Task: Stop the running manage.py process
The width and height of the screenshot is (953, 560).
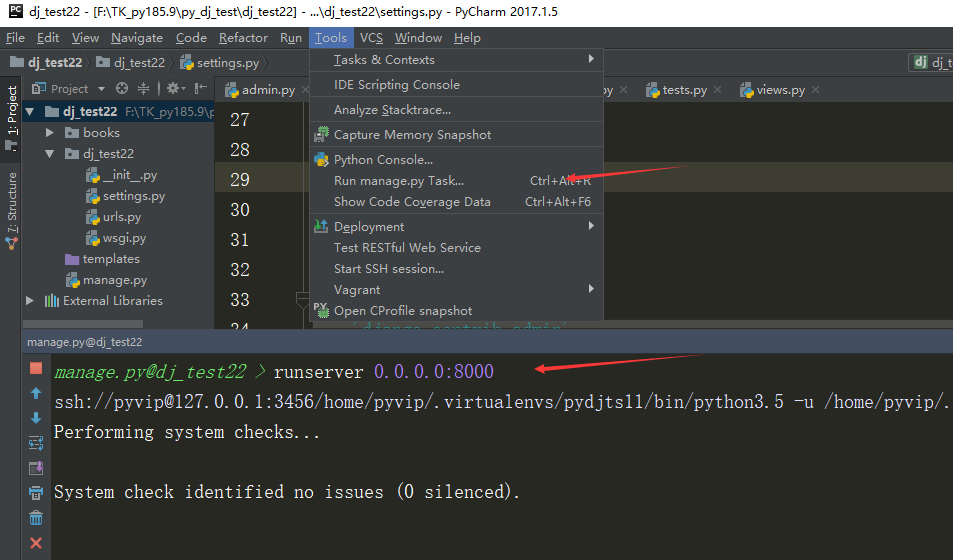Action: click(x=36, y=368)
